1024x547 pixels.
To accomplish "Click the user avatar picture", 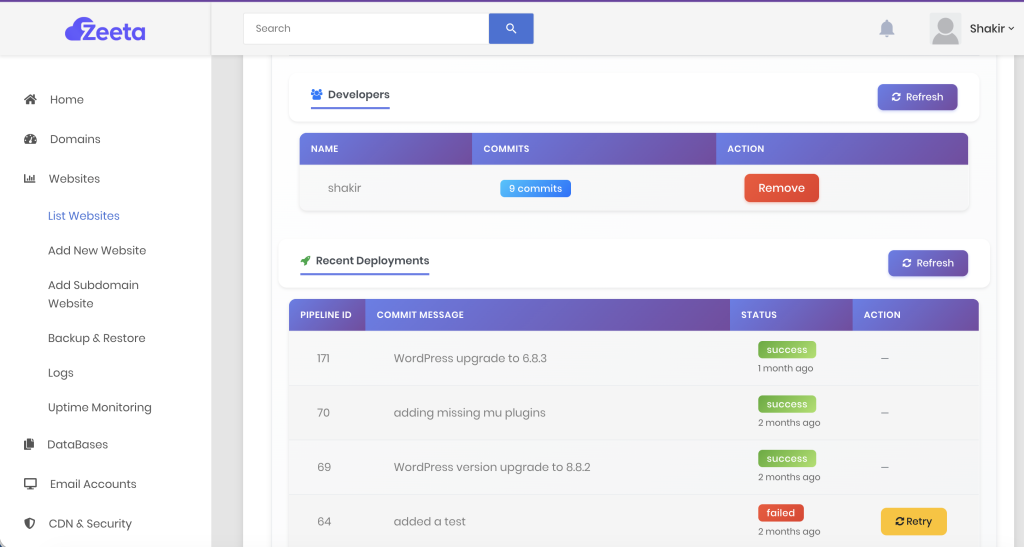I will 945,29.
